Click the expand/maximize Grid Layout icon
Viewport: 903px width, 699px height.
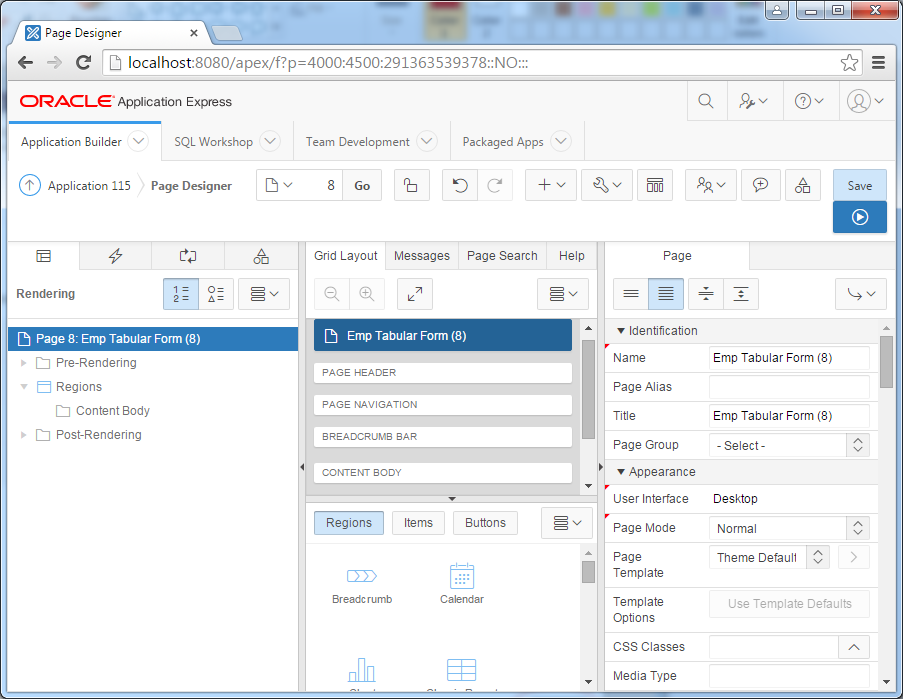(x=415, y=294)
